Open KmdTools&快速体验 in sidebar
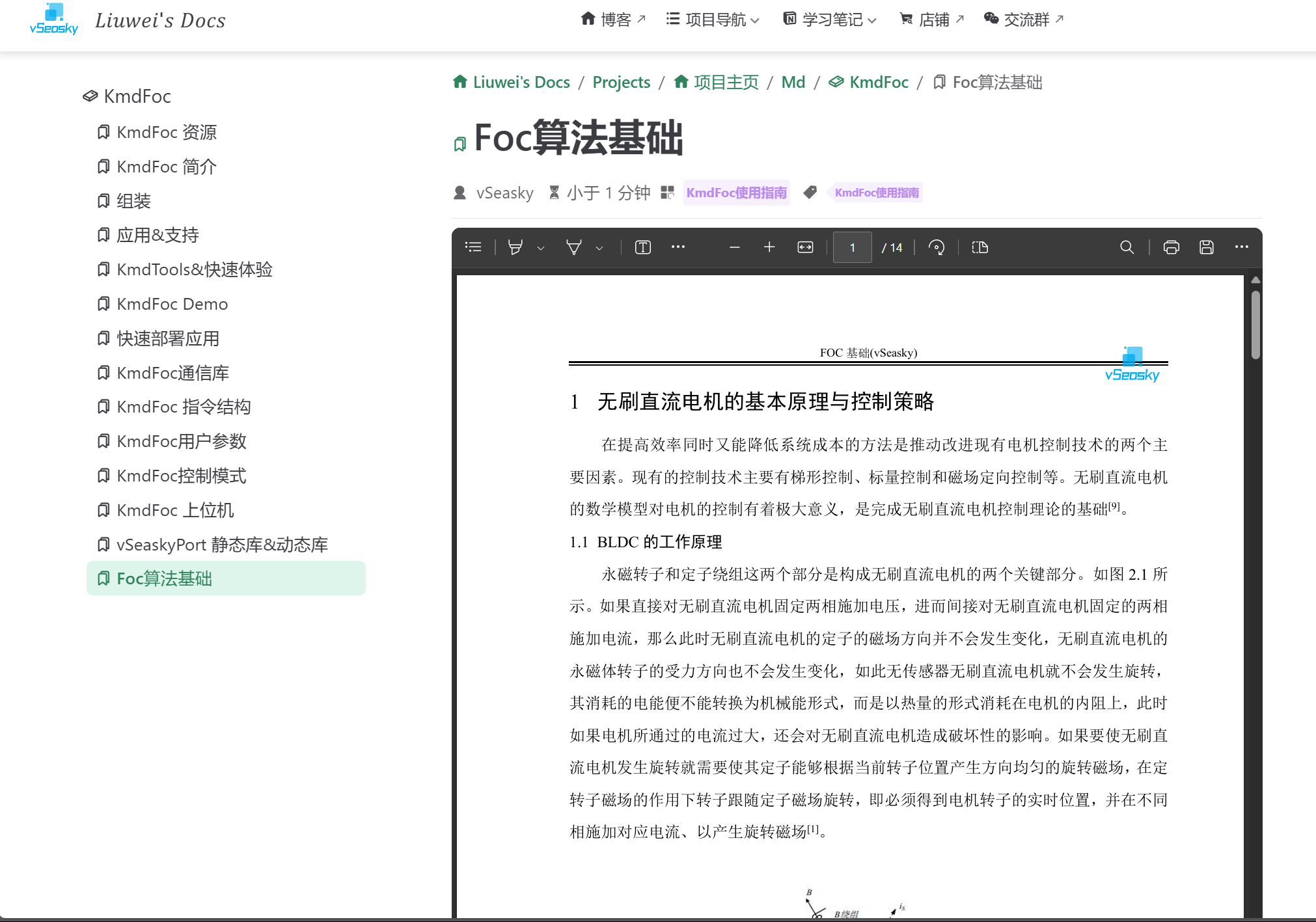The image size is (1316, 922). pyautogui.click(x=226, y=269)
